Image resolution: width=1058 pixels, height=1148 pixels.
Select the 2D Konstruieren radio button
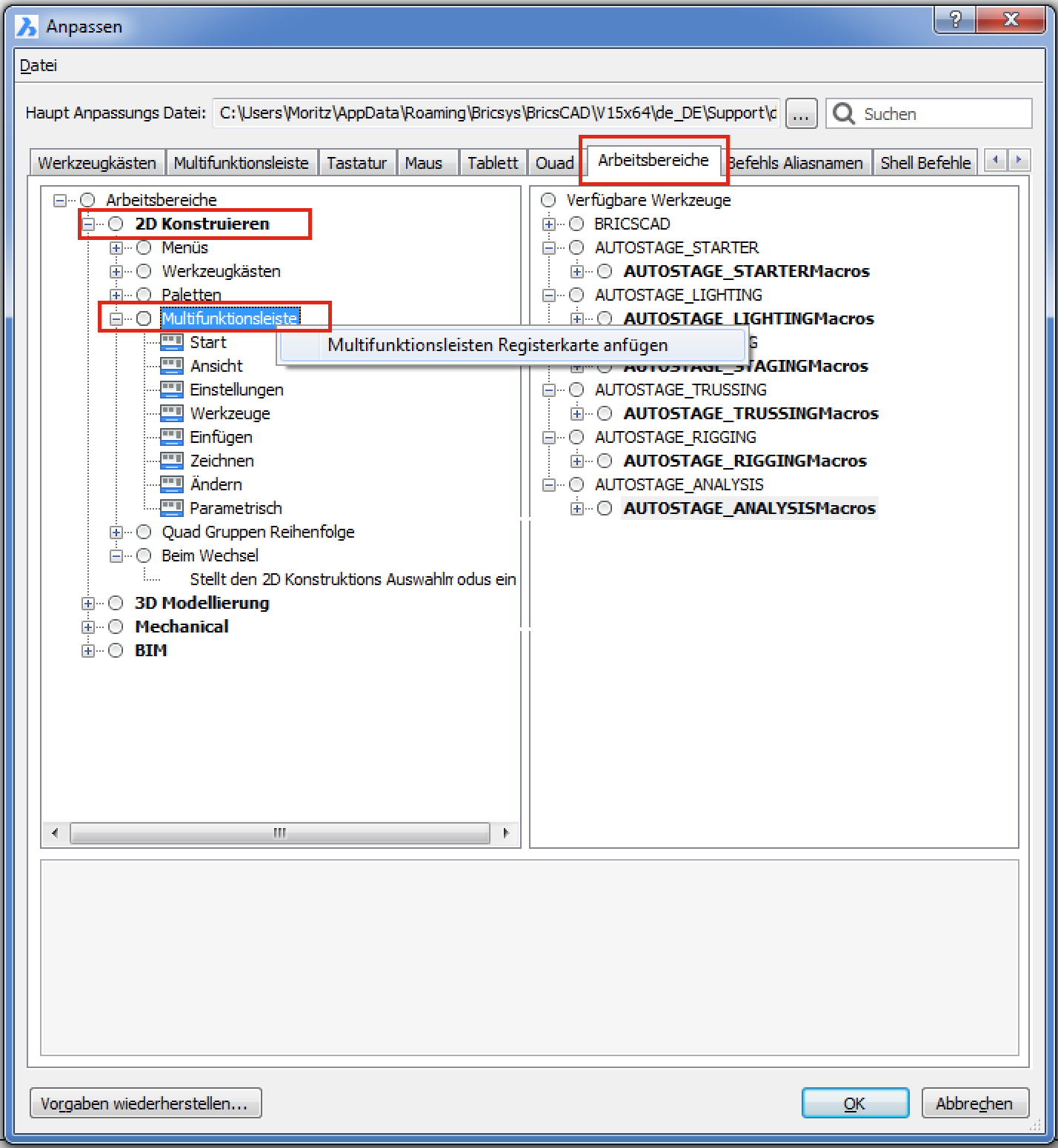click(115, 223)
